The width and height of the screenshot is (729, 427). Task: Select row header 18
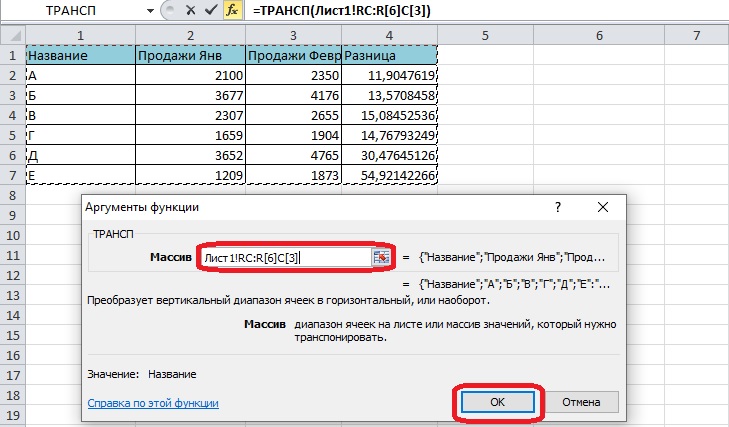coord(13,395)
